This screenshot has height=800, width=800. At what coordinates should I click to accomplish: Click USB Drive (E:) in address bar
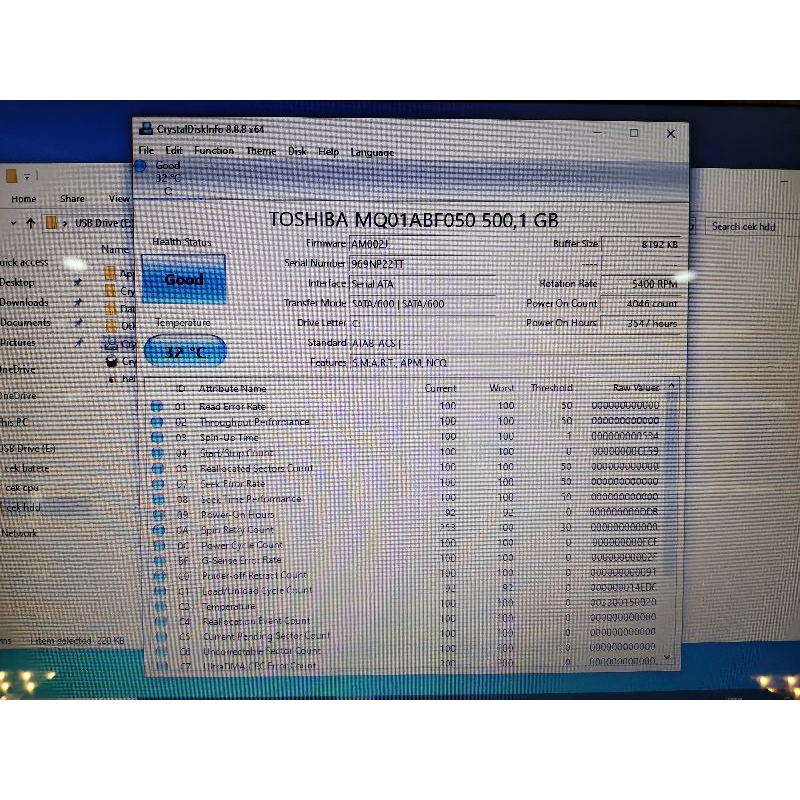tap(104, 223)
